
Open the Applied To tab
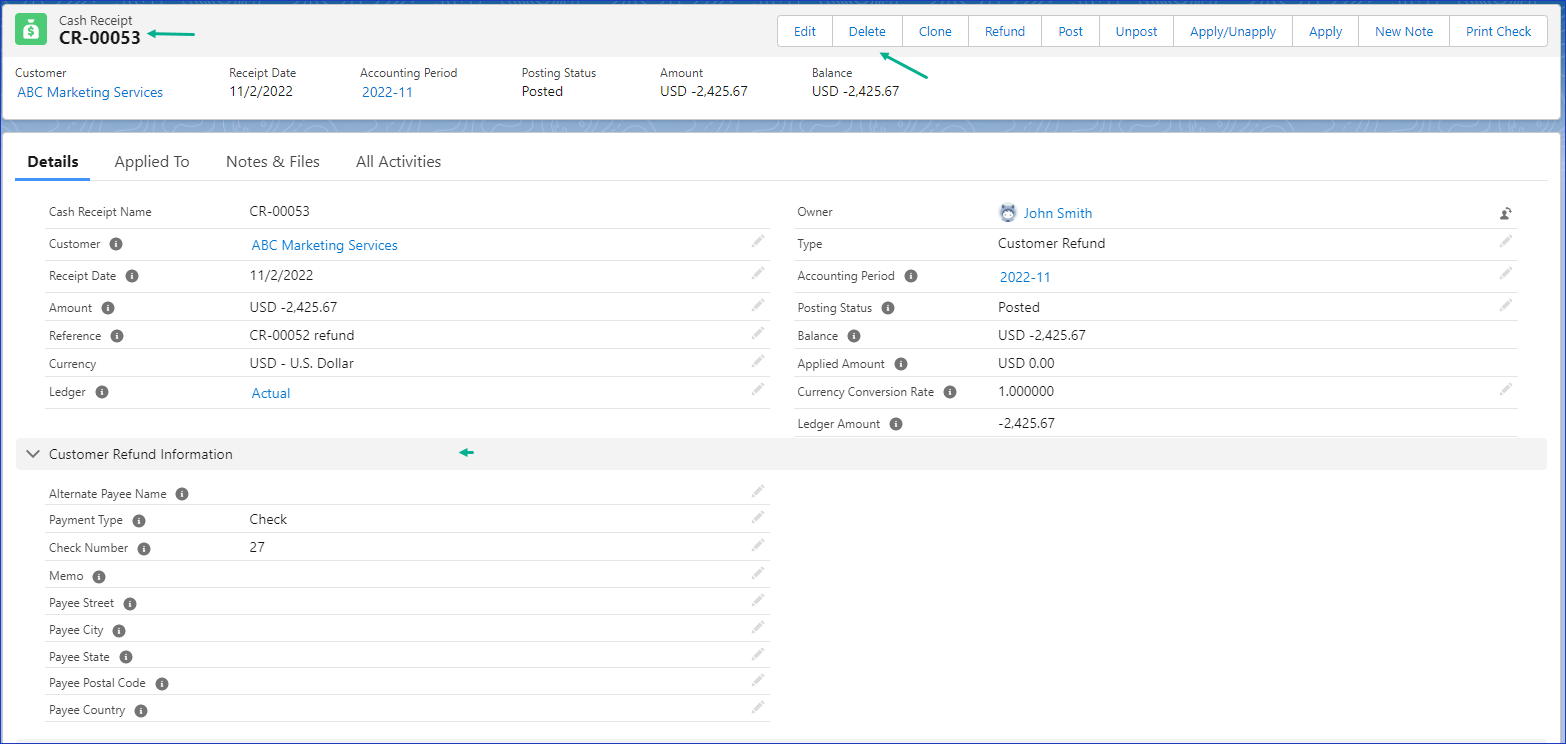pos(152,161)
